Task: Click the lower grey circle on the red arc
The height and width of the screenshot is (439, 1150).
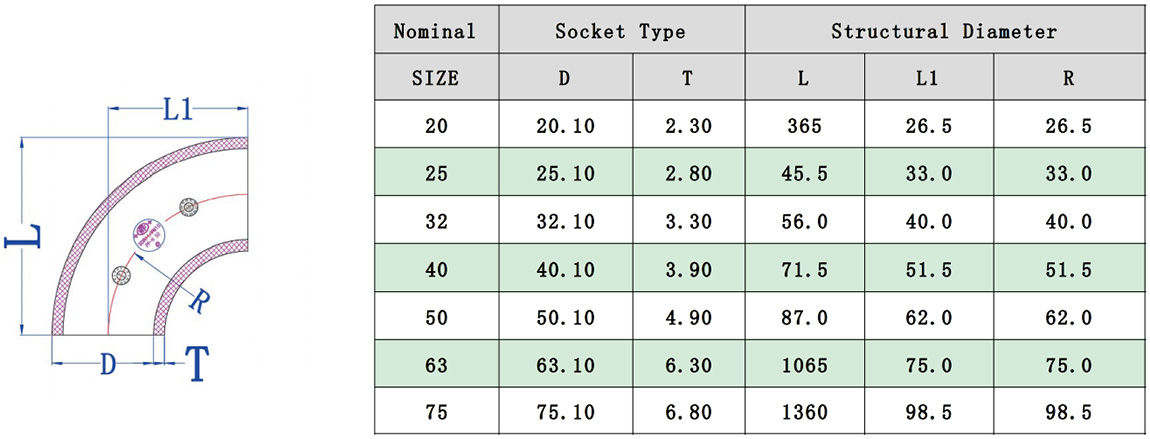Action: pos(122,273)
